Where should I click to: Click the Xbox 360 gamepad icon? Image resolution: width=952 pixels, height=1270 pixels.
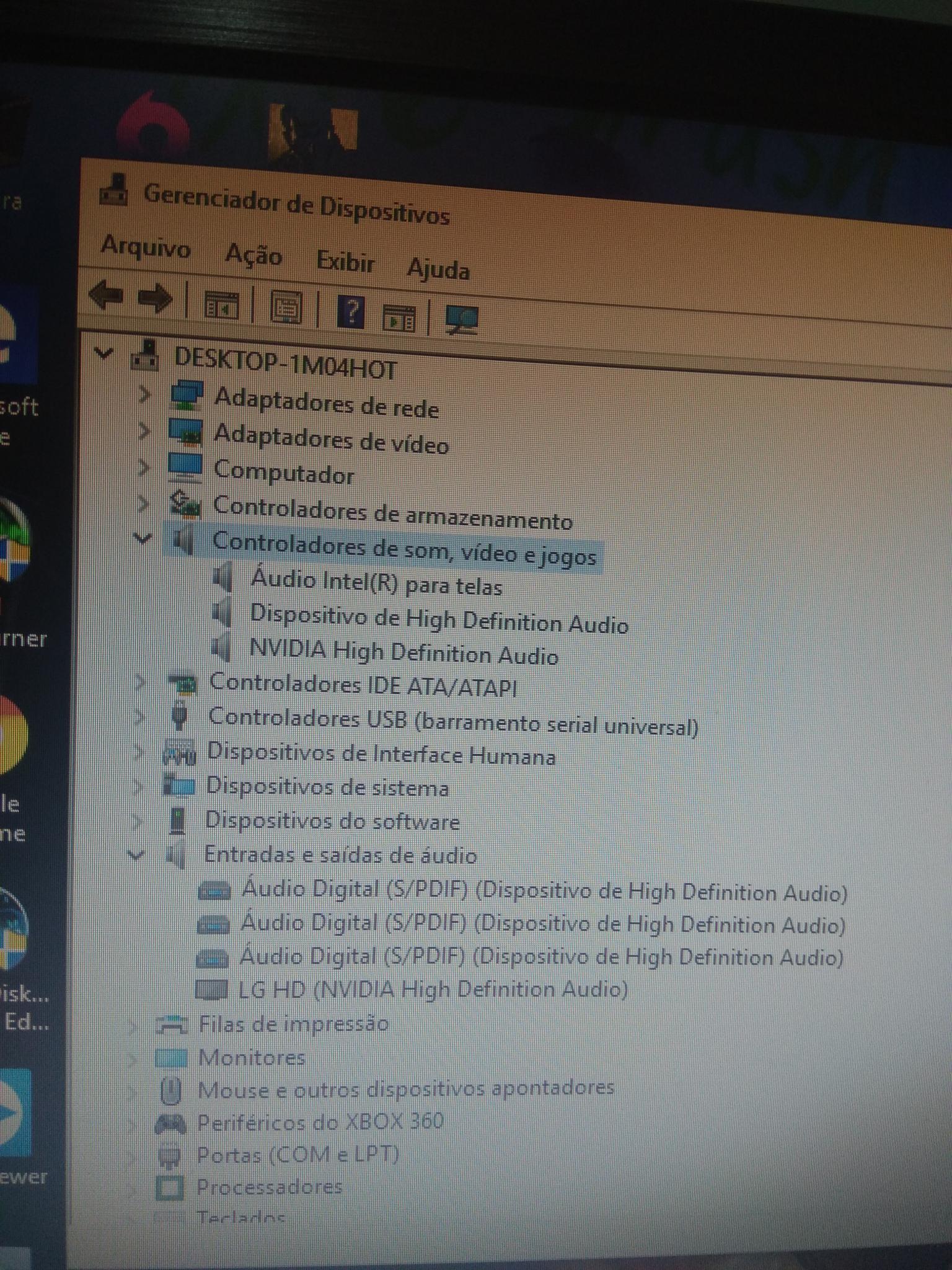pos(170,1124)
